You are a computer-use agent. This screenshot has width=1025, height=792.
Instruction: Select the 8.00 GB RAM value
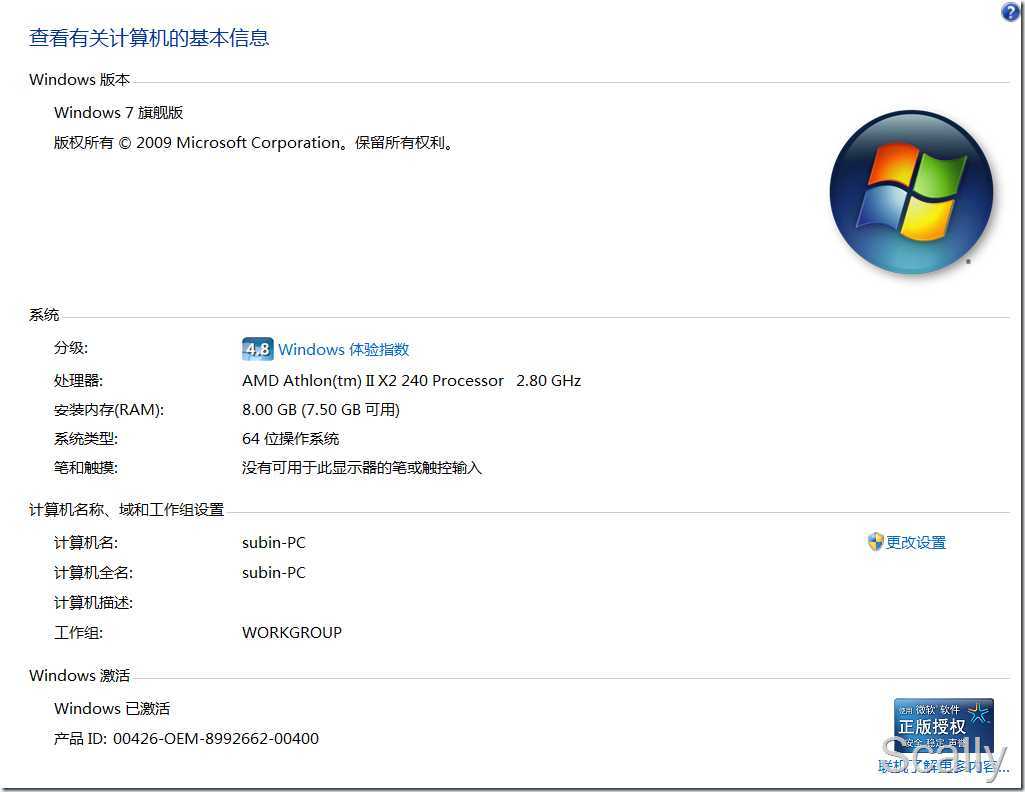[x=320, y=410]
